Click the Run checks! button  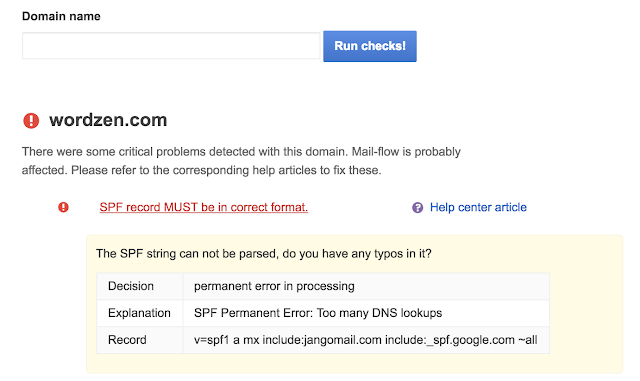370,46
